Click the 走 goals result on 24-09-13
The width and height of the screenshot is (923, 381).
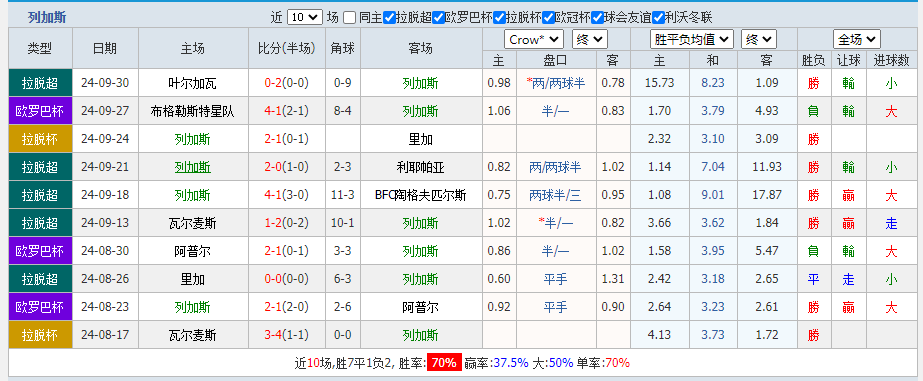click(891, 223)
